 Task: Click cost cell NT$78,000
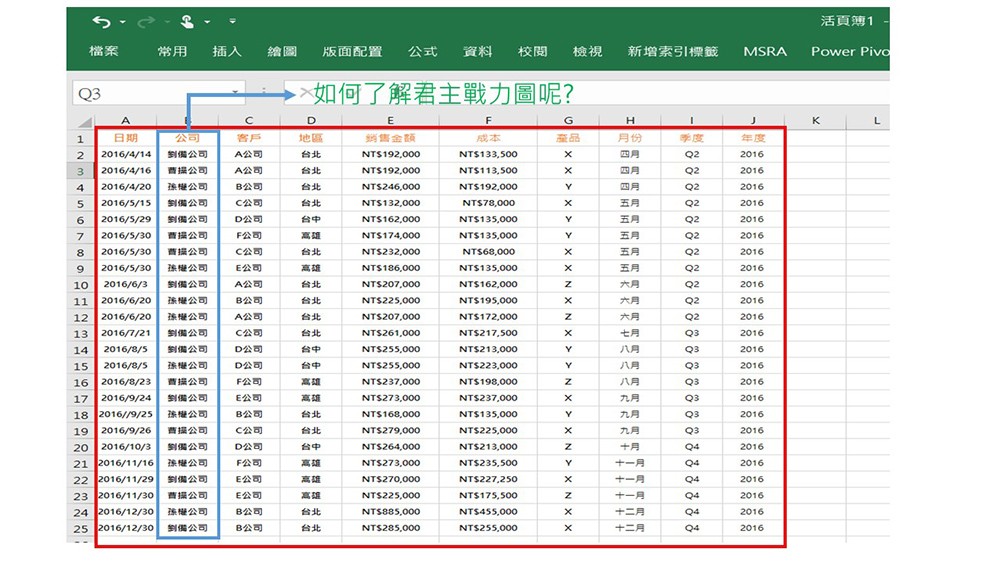pos(488,203)
